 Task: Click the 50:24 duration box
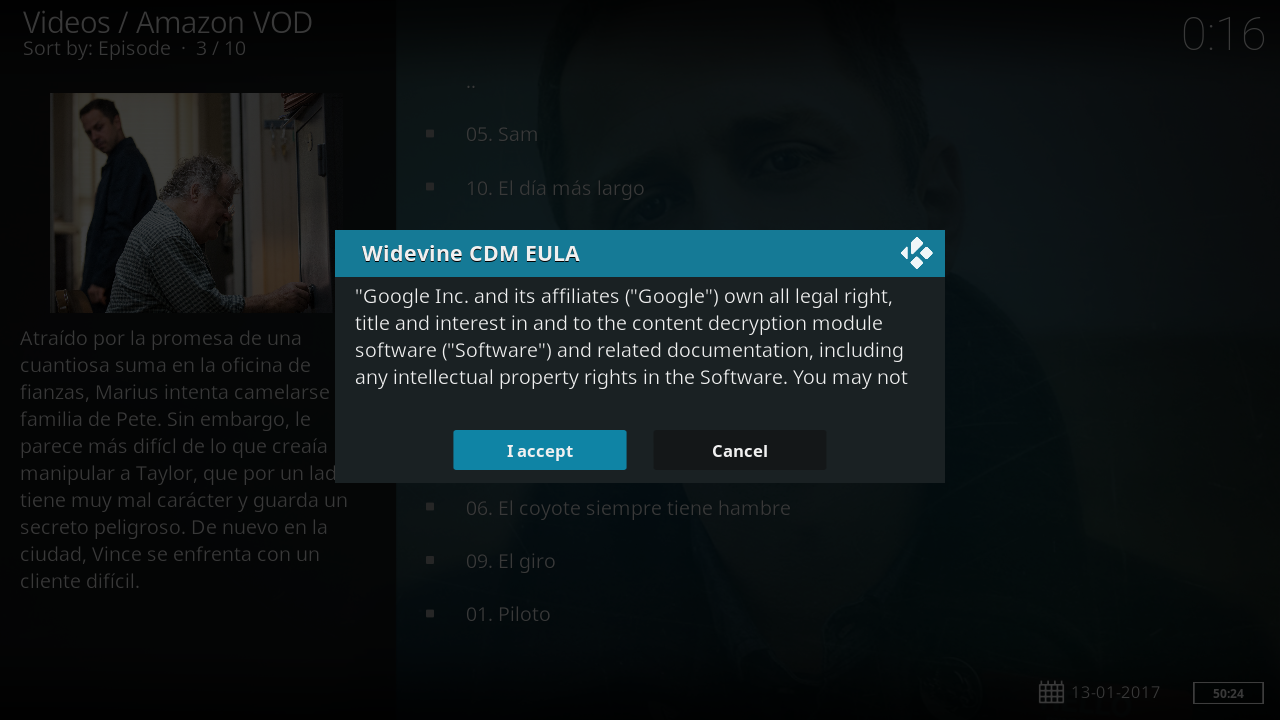pos(1228,693)
